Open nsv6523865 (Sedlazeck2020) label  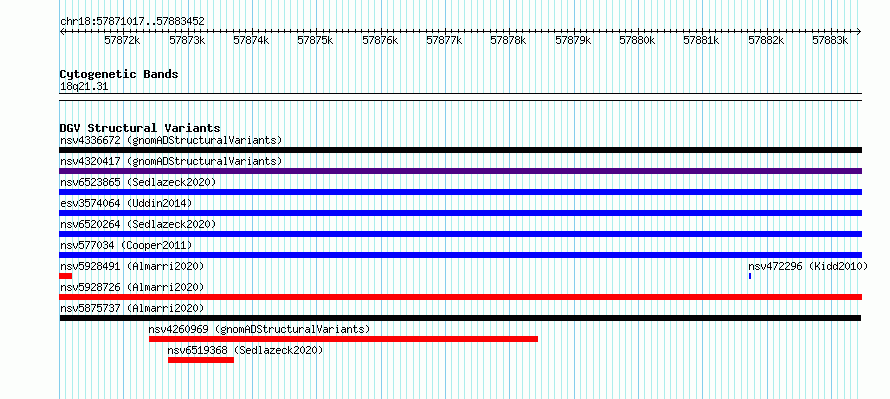tap(138, 182)
